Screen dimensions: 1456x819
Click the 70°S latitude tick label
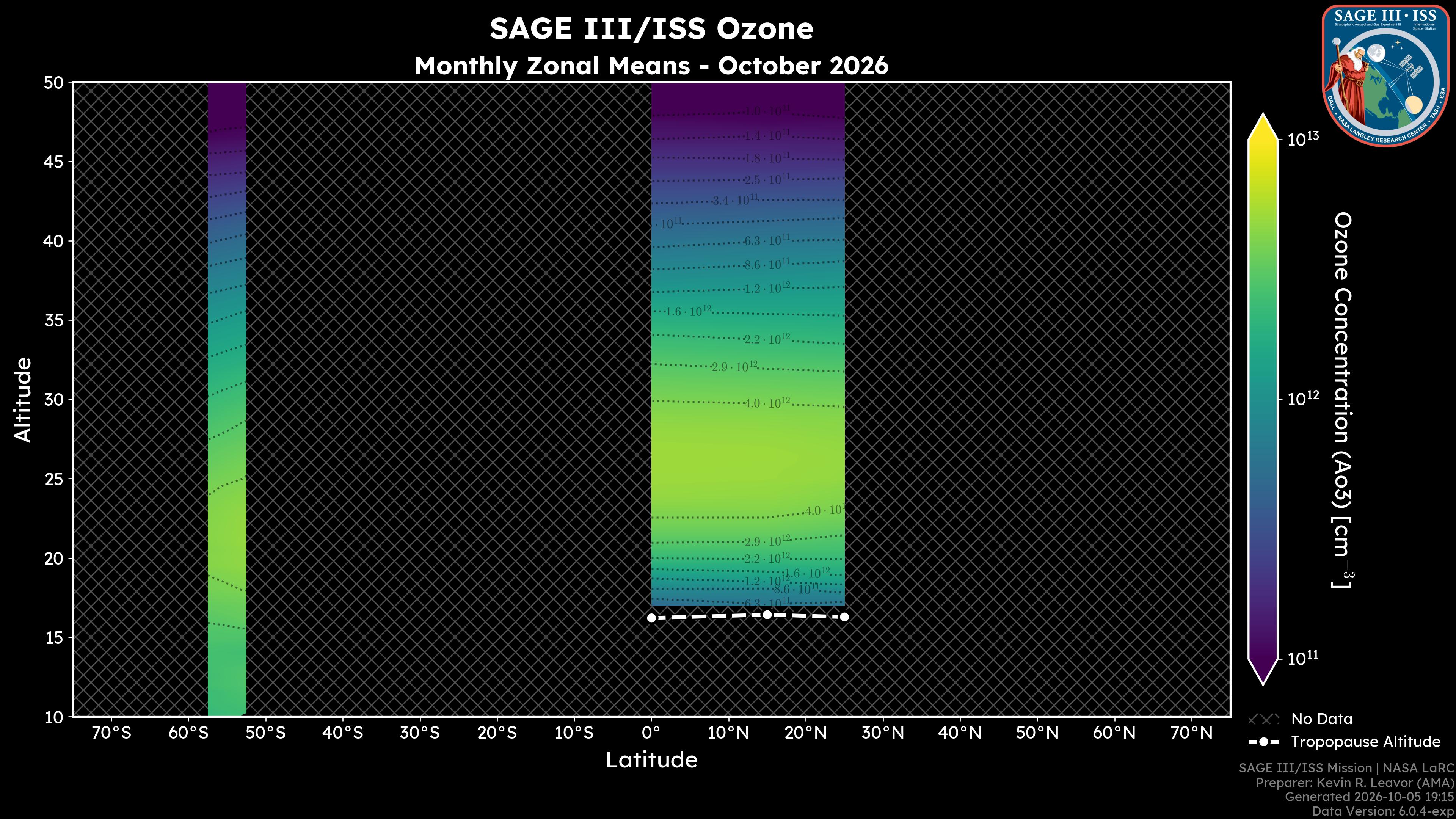111,733
